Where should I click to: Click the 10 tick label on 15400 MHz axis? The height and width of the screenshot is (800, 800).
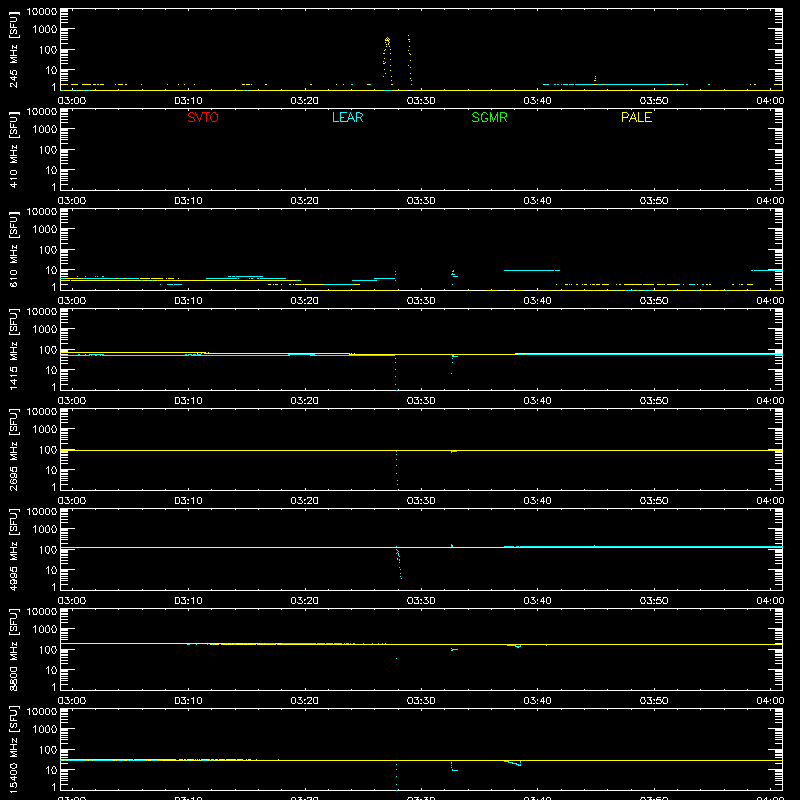51,770
